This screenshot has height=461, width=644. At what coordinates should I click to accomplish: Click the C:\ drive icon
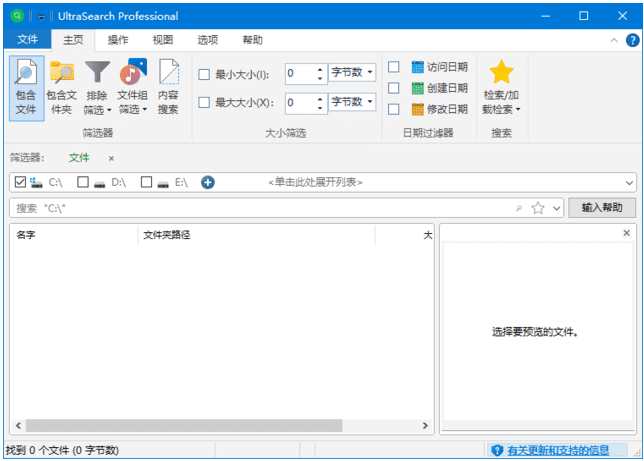[x=37, y=182]
